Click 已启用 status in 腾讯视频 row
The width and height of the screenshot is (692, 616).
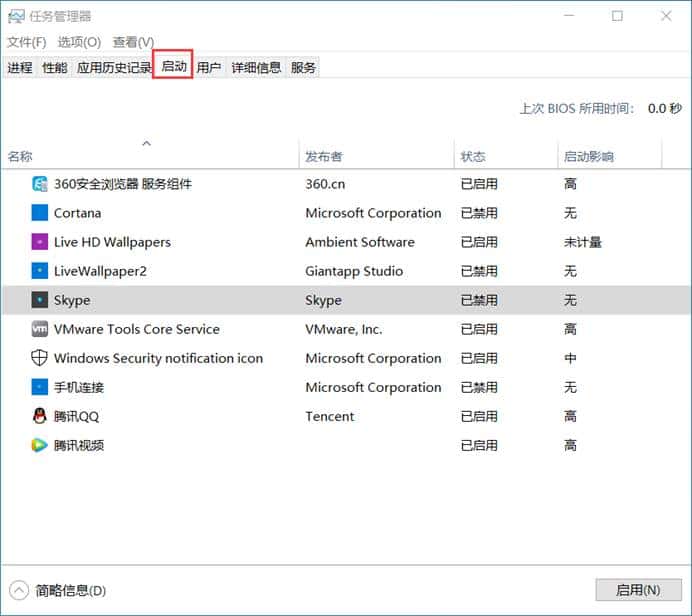(479, 446)
